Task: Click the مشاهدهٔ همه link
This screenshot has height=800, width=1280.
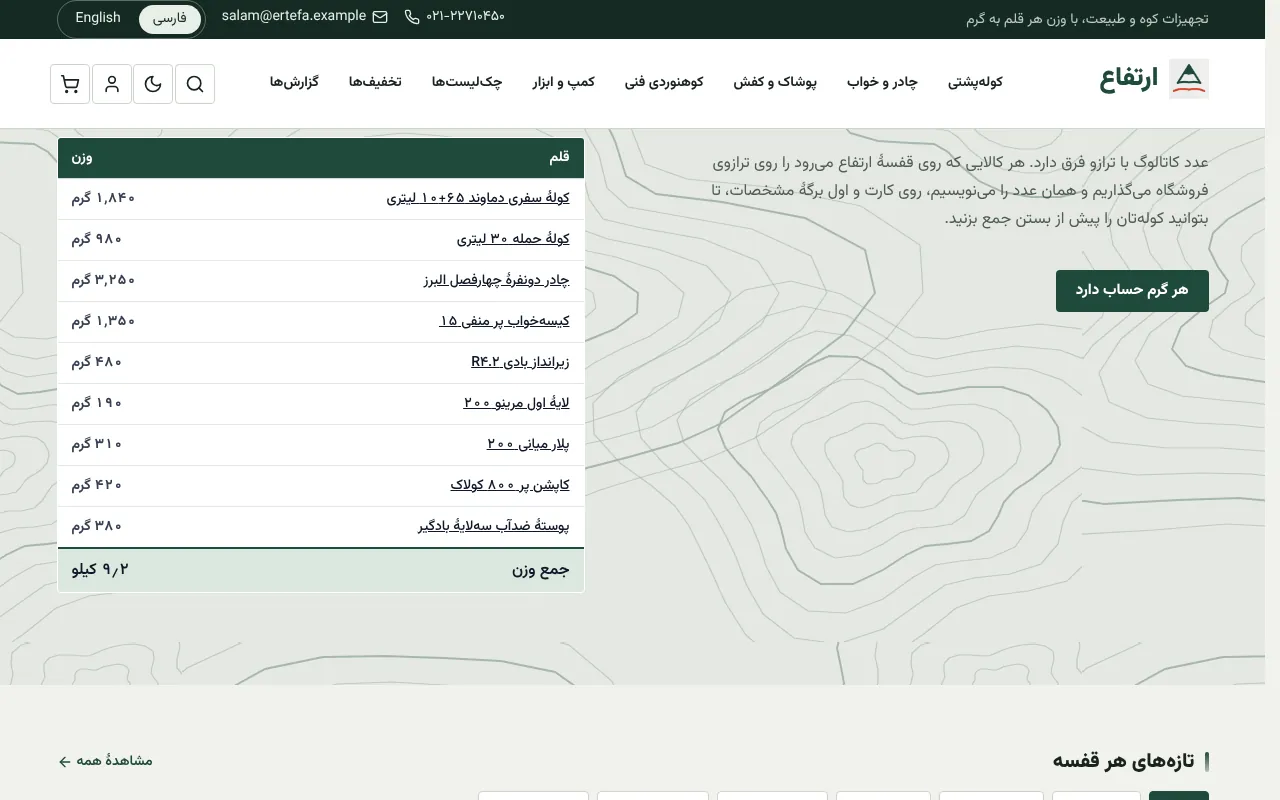Action: click(106, 761)
